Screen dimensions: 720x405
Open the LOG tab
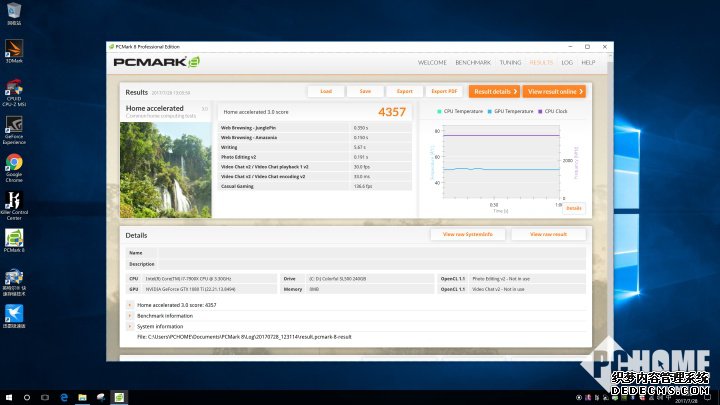[567, 62]
